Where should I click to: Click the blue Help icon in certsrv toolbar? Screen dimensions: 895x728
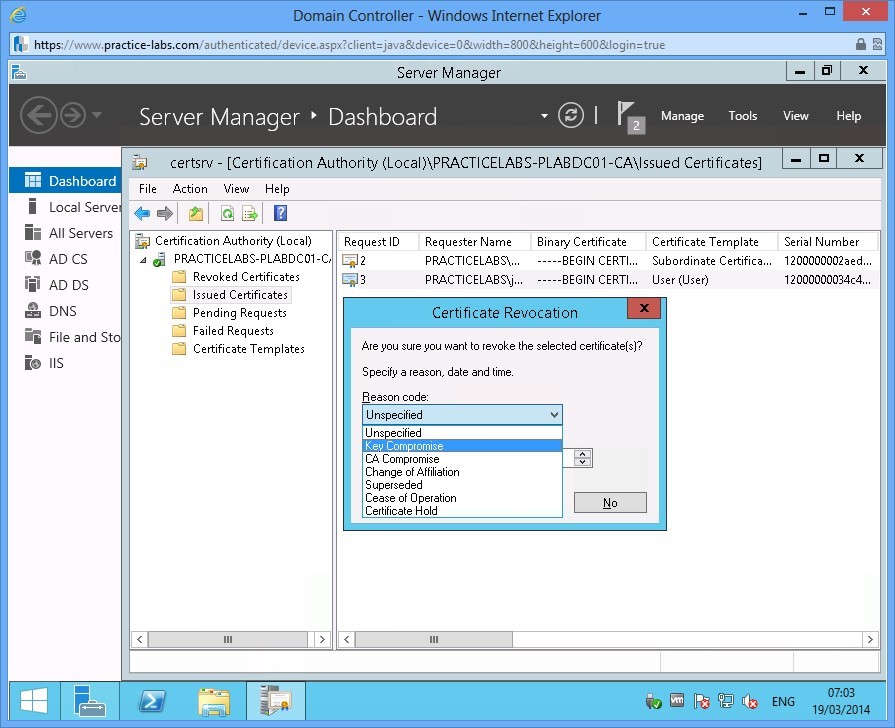[280, 213]
